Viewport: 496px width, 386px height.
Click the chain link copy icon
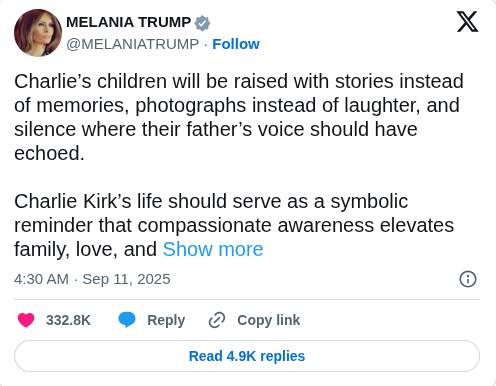coord(217,320)
